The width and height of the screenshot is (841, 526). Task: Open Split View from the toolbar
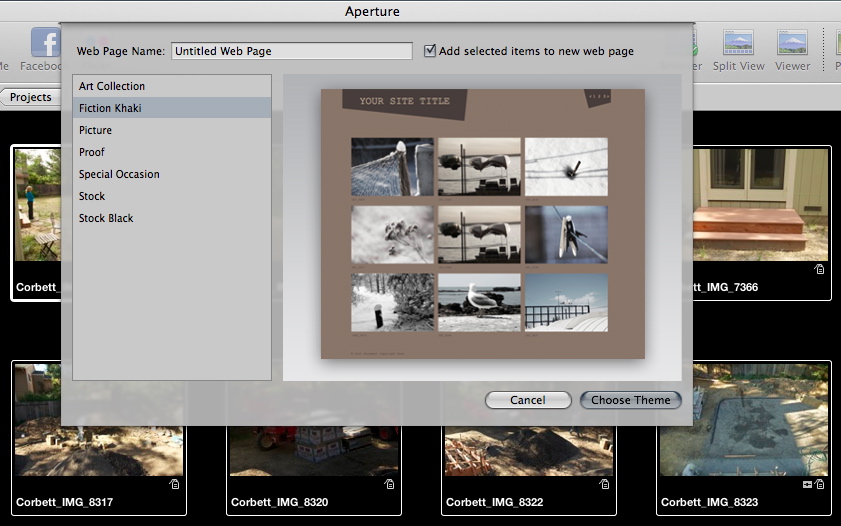[x=738, y=43]
